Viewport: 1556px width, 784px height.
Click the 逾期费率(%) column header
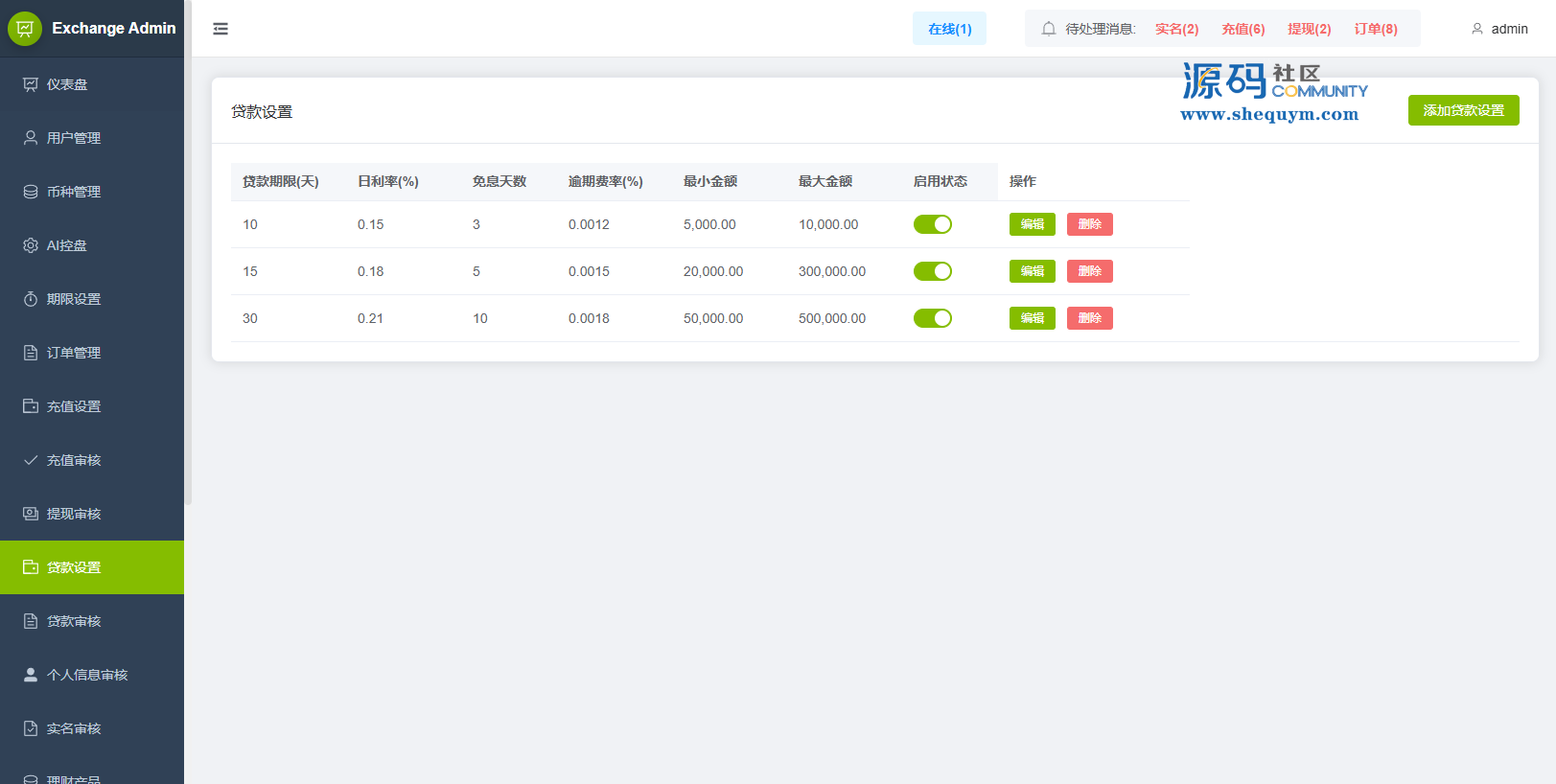pyautogui.click(x=606, y=181)
